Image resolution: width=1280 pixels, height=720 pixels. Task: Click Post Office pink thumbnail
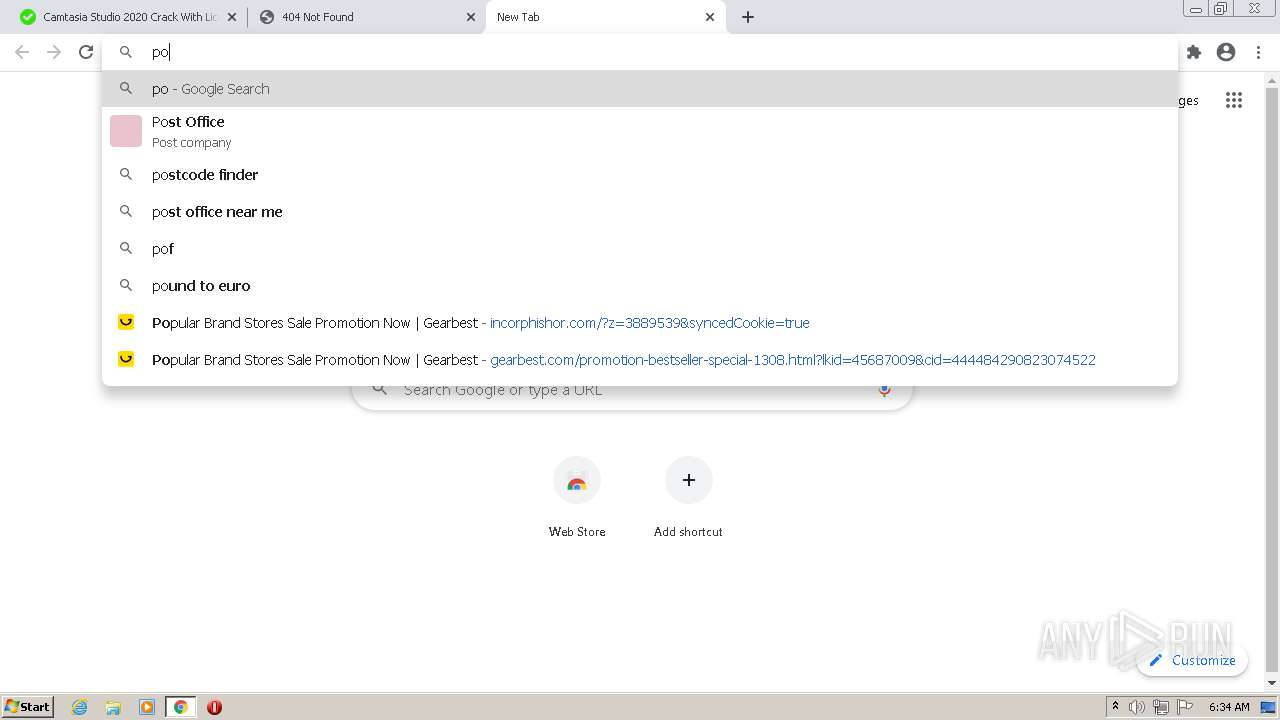pos(126,131)
